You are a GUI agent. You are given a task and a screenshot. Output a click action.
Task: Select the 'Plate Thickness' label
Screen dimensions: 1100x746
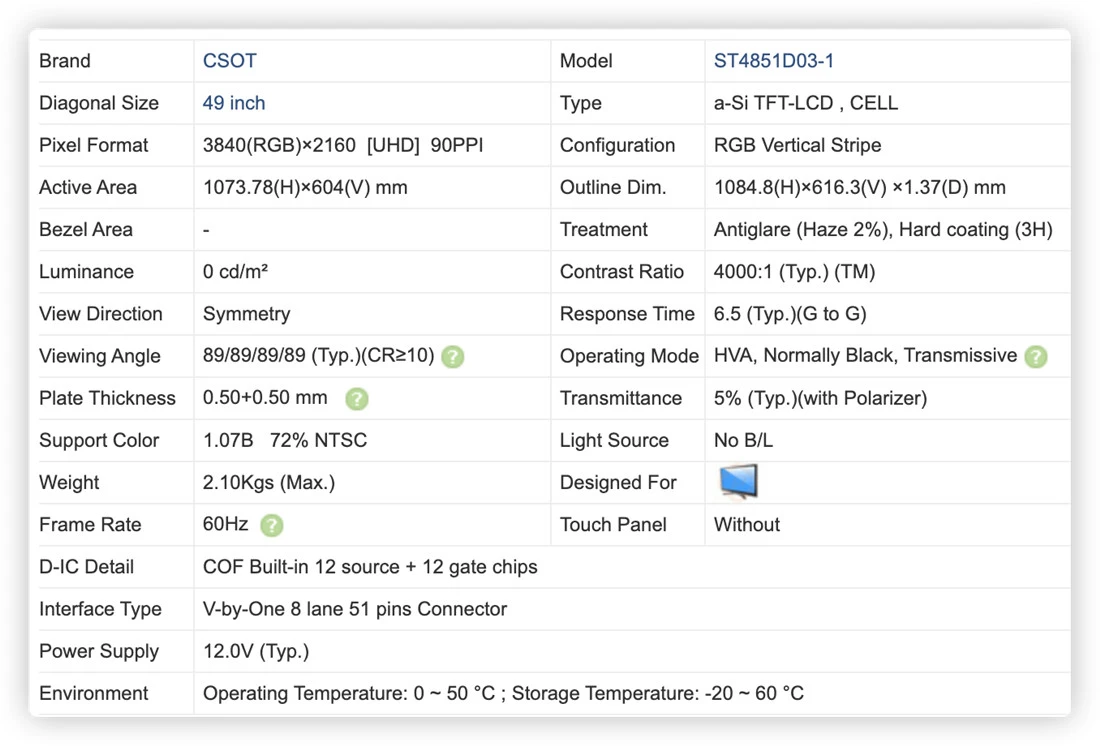[x=107, y=398]
